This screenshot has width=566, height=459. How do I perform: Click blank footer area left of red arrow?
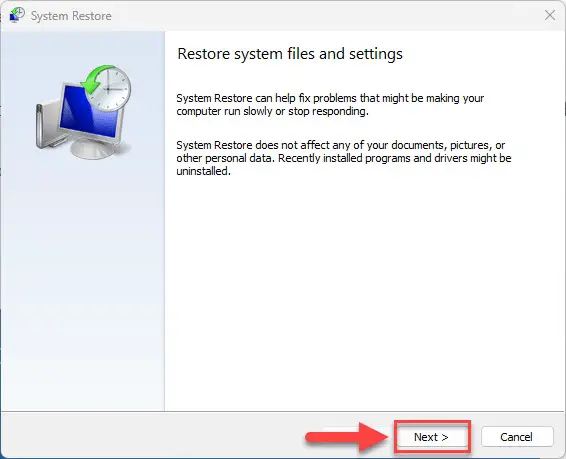(152, 436)
